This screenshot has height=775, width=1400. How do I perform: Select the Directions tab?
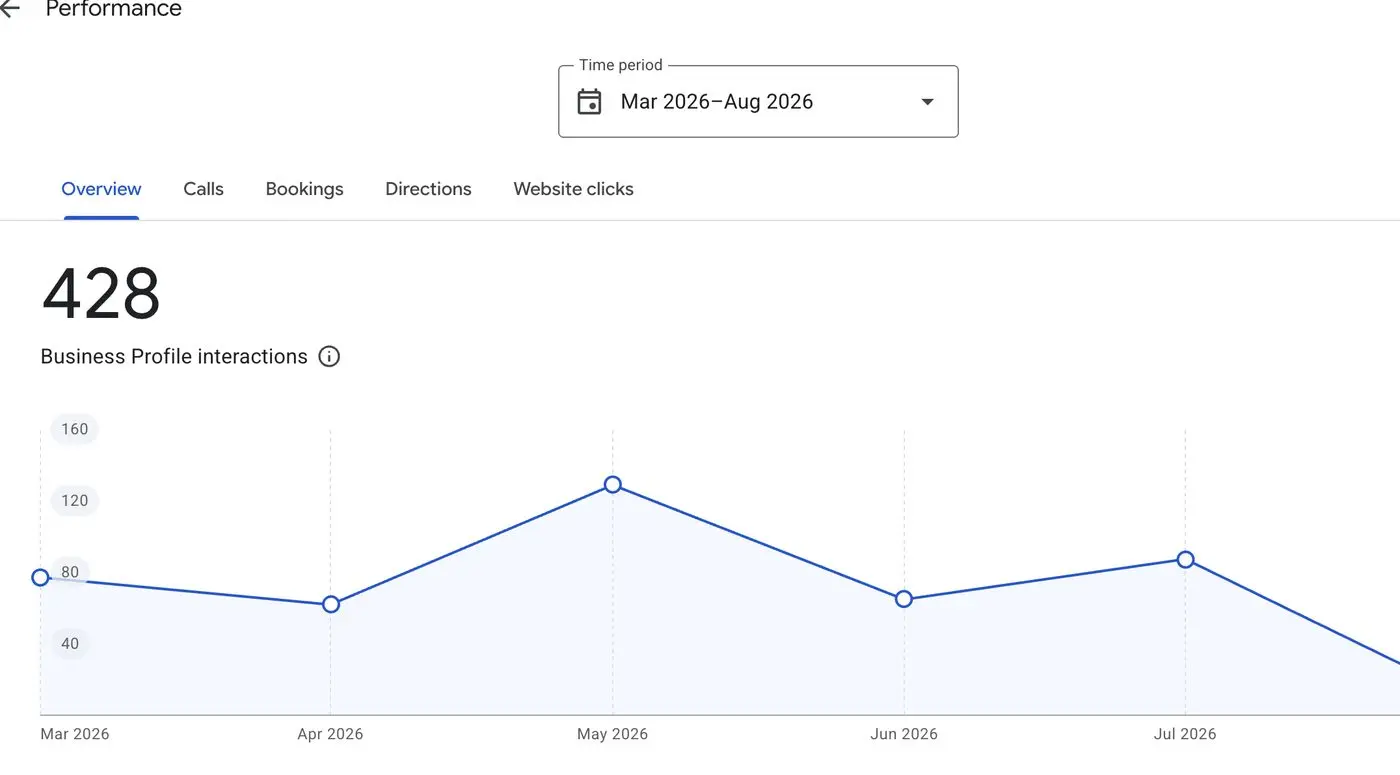tap(428, 189)
